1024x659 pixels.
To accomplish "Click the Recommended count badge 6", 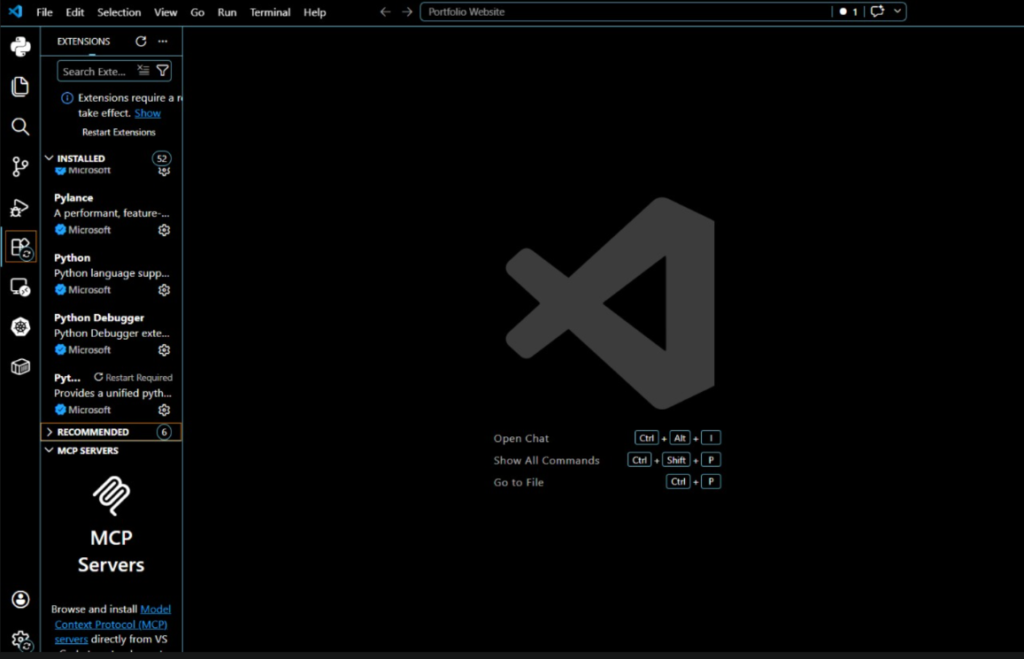I will [164, 432].
